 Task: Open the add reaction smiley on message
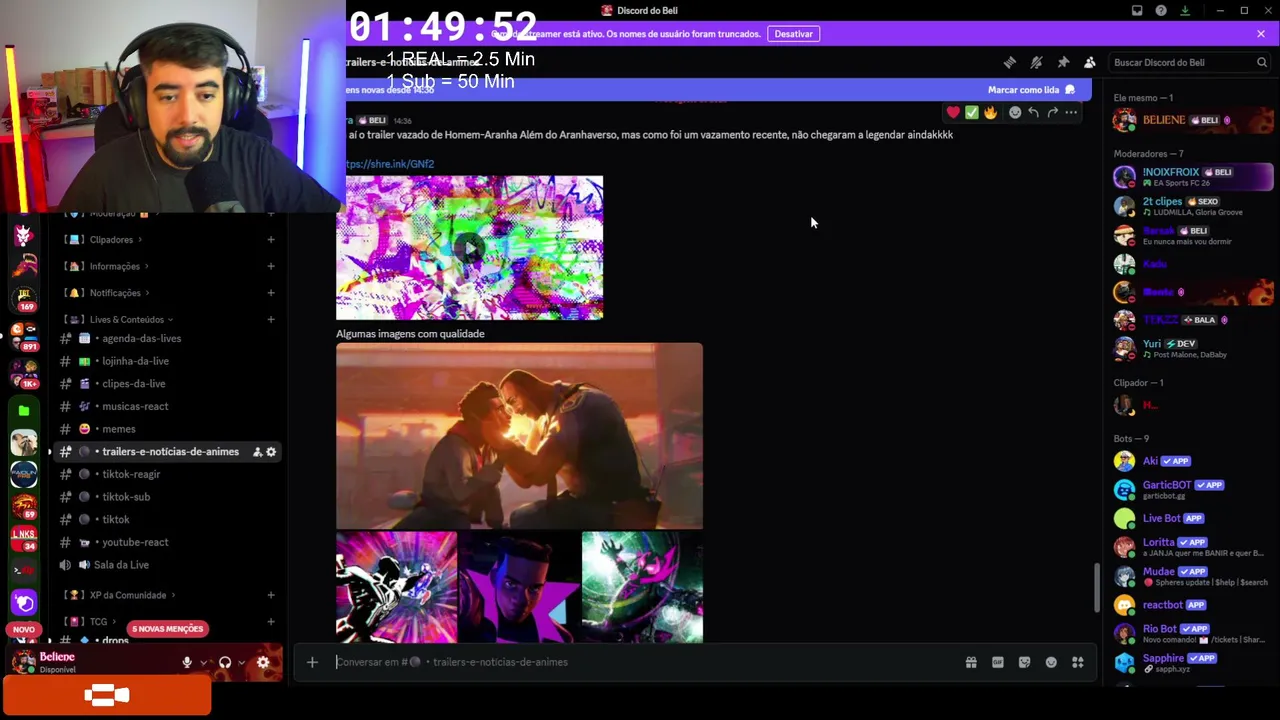(x=1015, y=112)
